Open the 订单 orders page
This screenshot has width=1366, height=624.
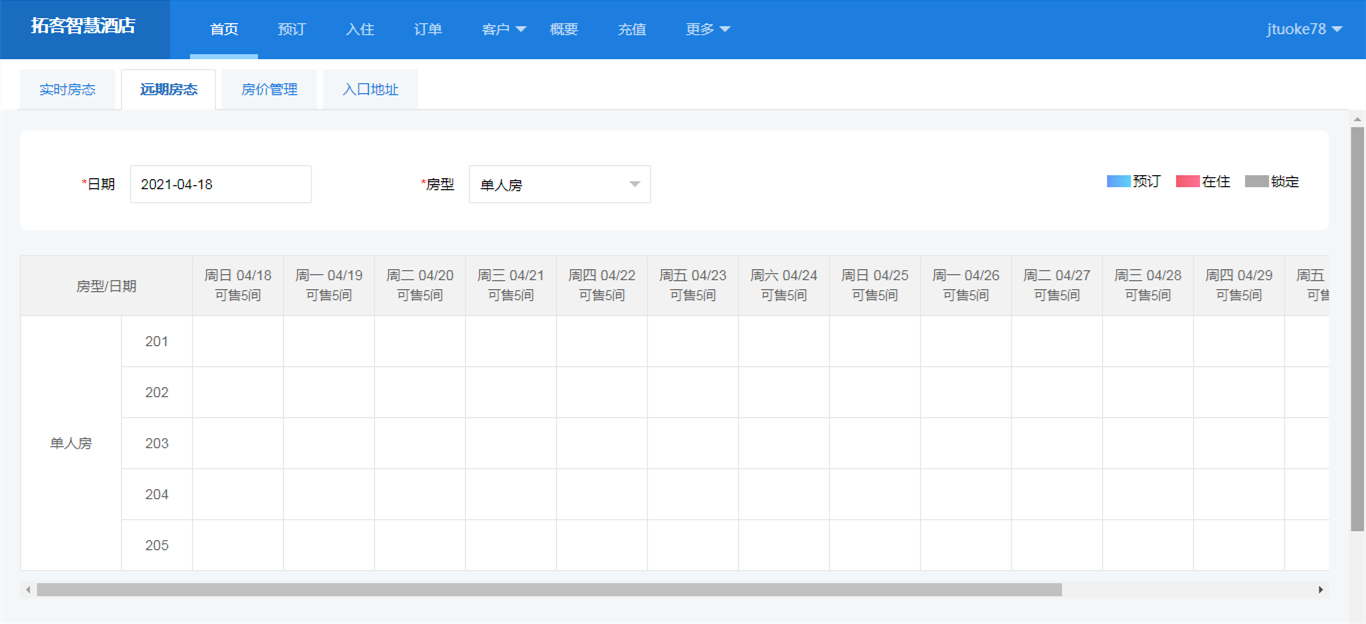point(428,29)
